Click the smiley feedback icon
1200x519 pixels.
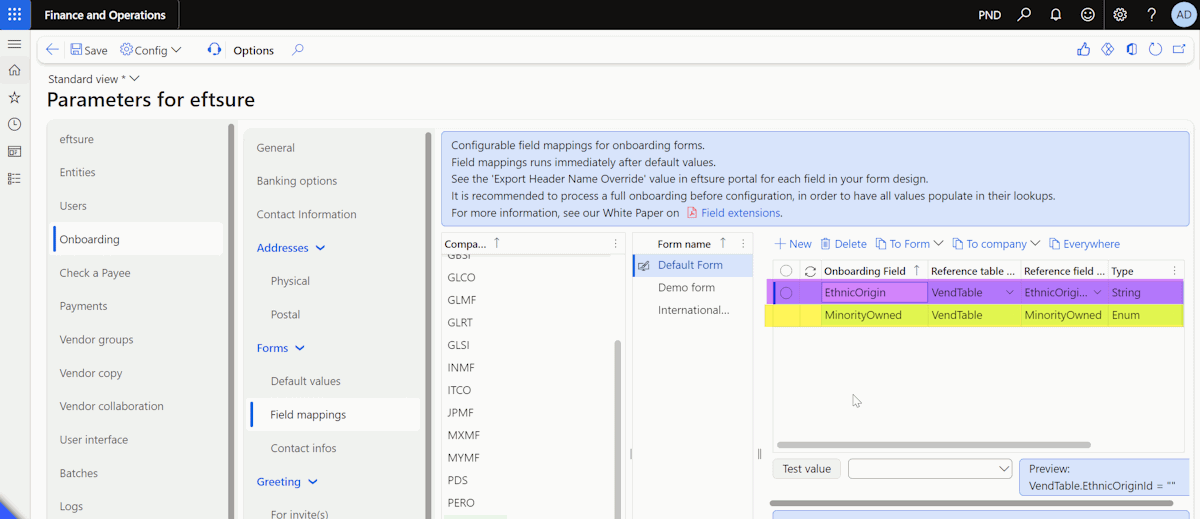(1088, 15)
